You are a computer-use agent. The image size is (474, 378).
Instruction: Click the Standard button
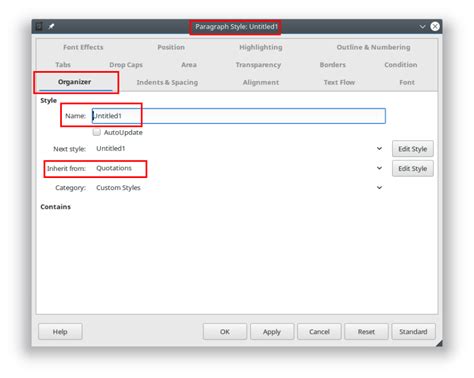coord(413,332)
